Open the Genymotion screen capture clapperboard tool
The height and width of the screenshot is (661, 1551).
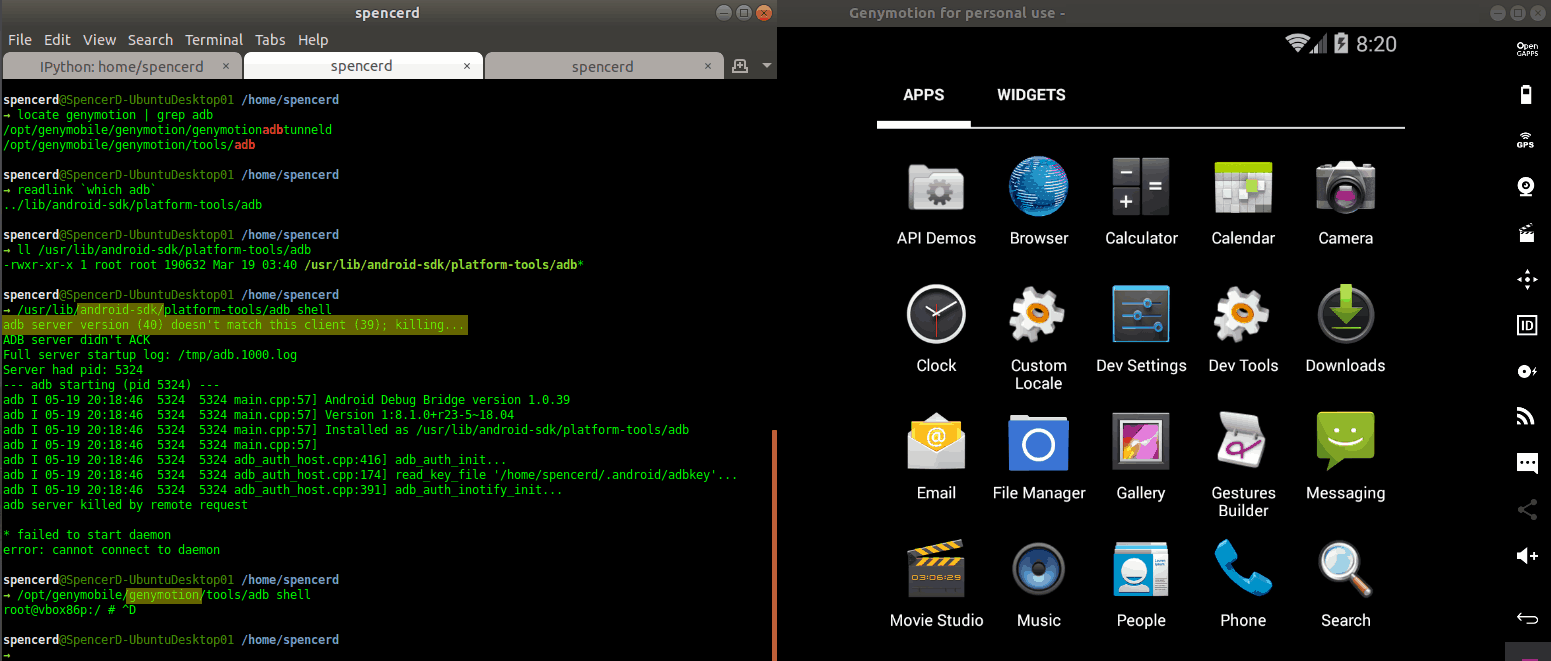1527,234
